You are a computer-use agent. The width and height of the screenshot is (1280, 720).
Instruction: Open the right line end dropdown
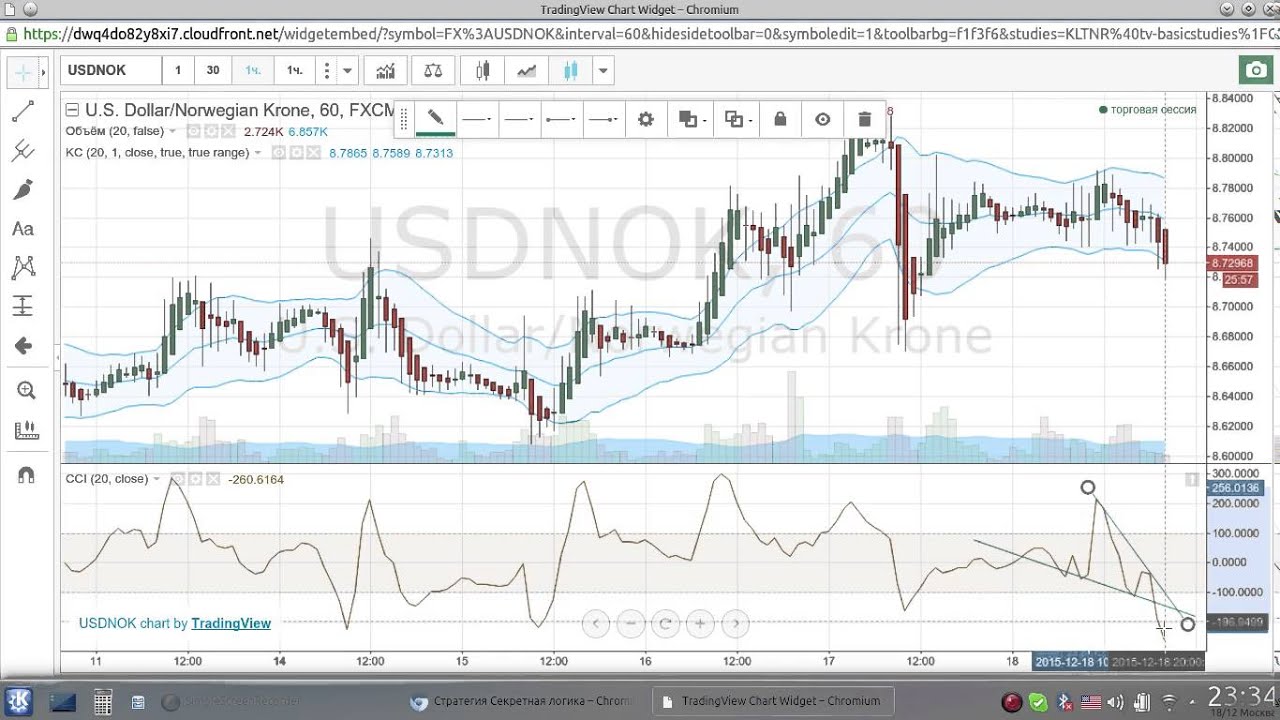pos(604,119)
